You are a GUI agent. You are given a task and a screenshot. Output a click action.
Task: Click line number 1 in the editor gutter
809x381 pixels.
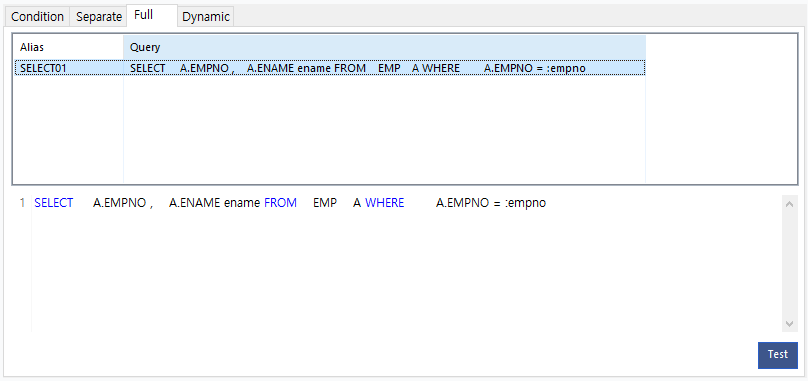(x=22, y=203)
